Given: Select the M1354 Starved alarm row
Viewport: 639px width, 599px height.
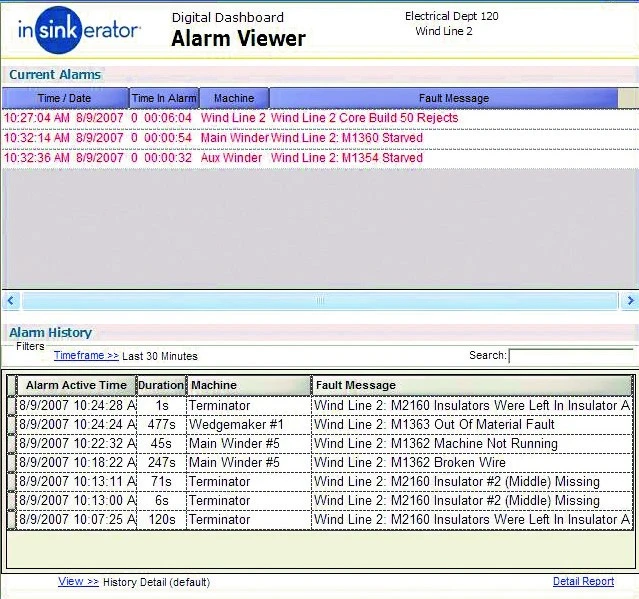Looking at the screenshot, I should click(x=320, y=158).
